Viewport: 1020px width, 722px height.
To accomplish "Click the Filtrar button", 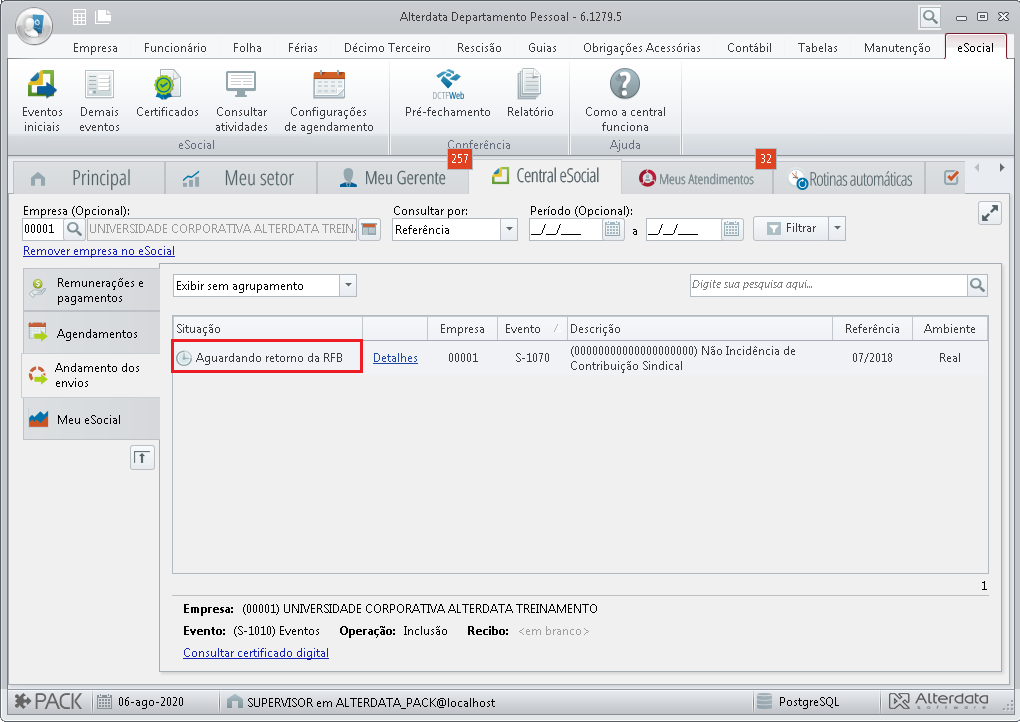I will [791, 228].
